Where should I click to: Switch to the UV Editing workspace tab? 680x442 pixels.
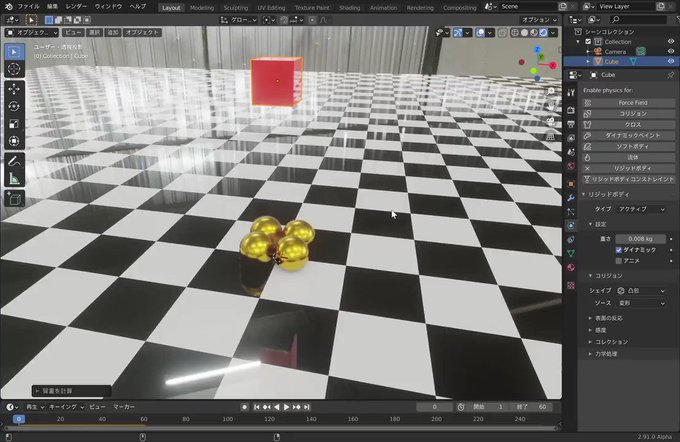pyautogui.click(x=271, y=8)
